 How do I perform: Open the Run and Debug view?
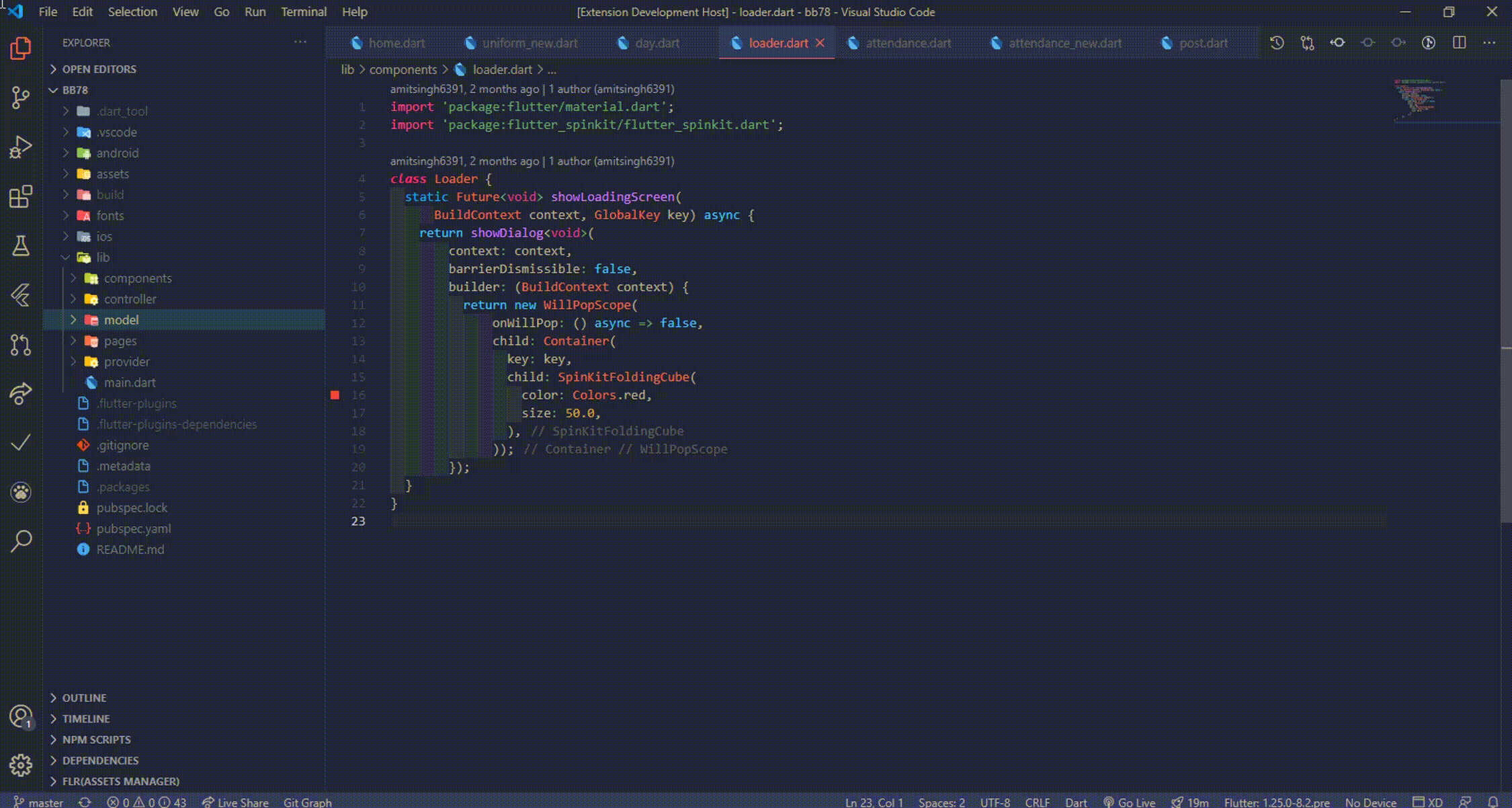click(21, 147)
